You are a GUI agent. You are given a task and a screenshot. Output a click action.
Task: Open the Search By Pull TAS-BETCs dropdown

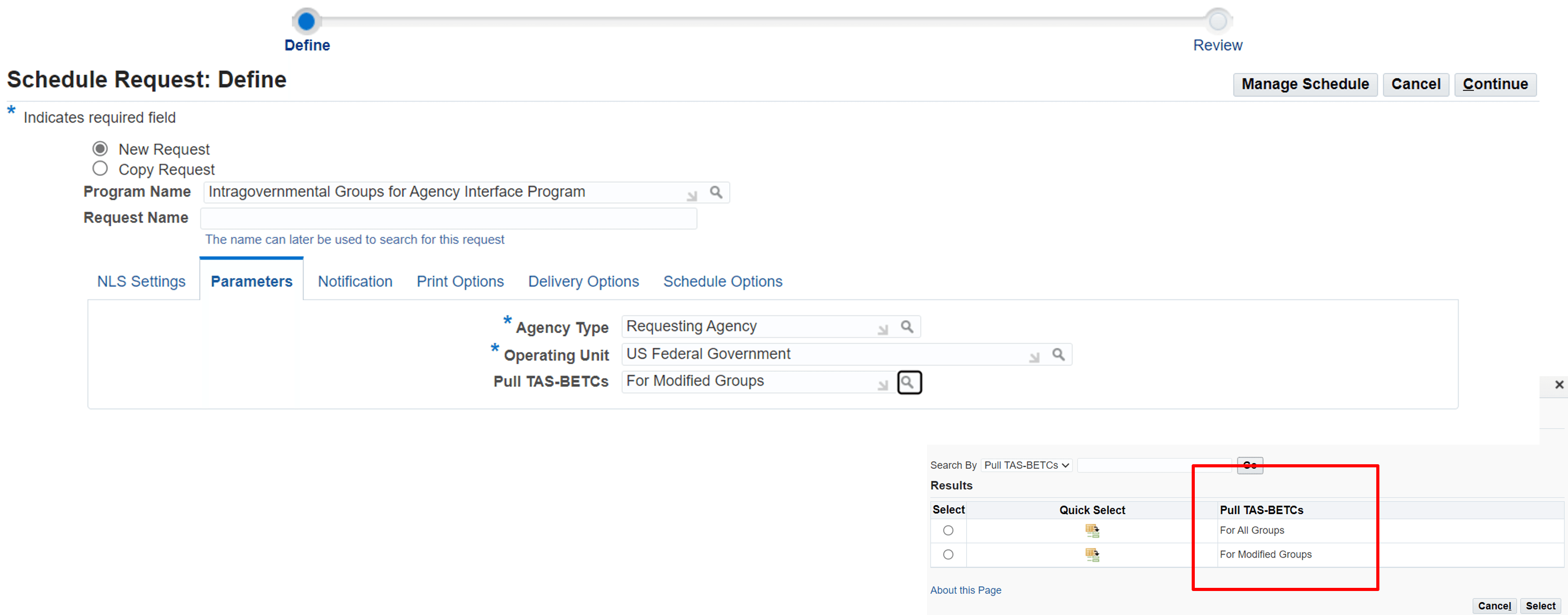[x=1026, y=465]
